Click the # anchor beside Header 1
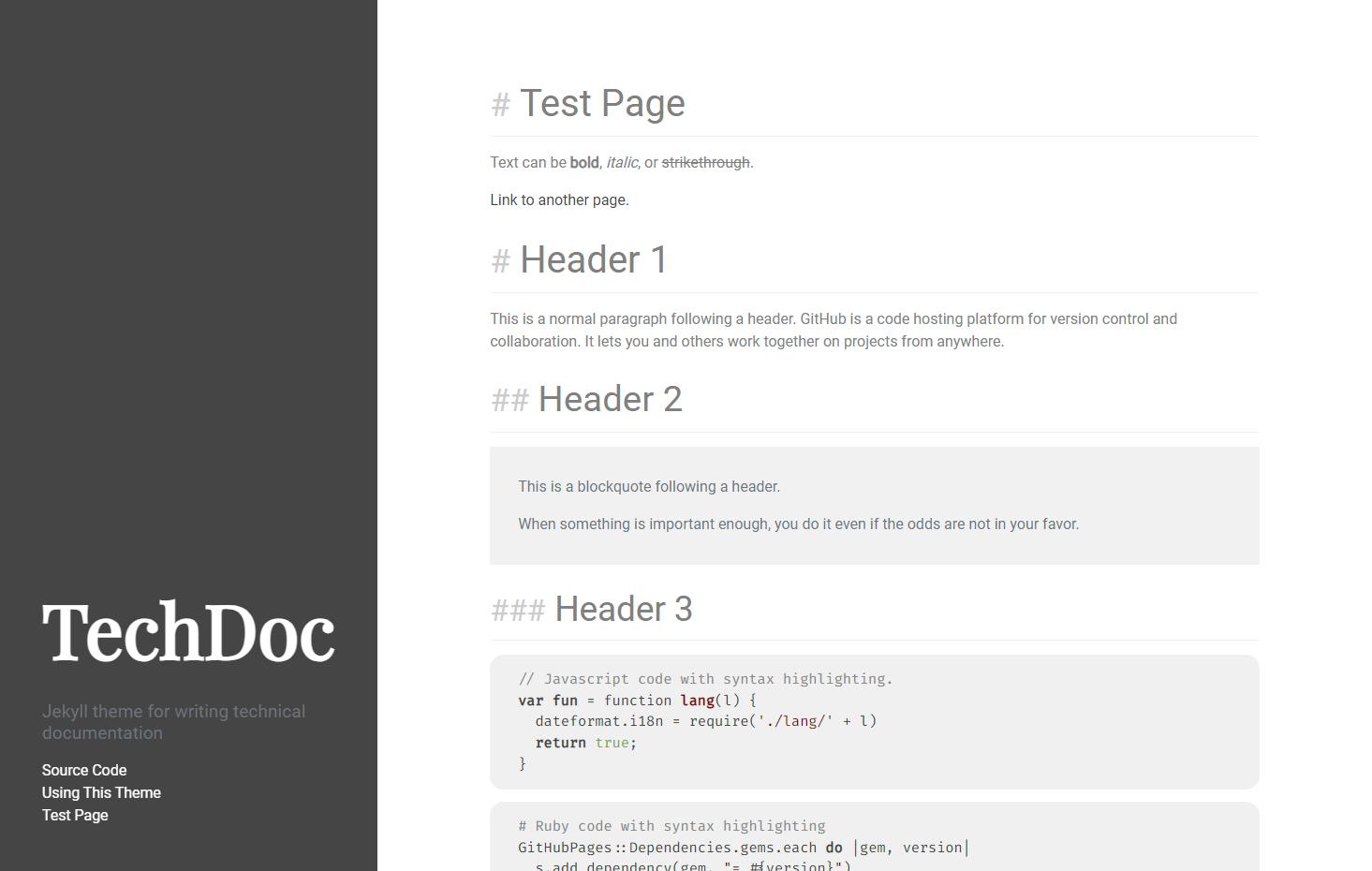 pos(500,261)
